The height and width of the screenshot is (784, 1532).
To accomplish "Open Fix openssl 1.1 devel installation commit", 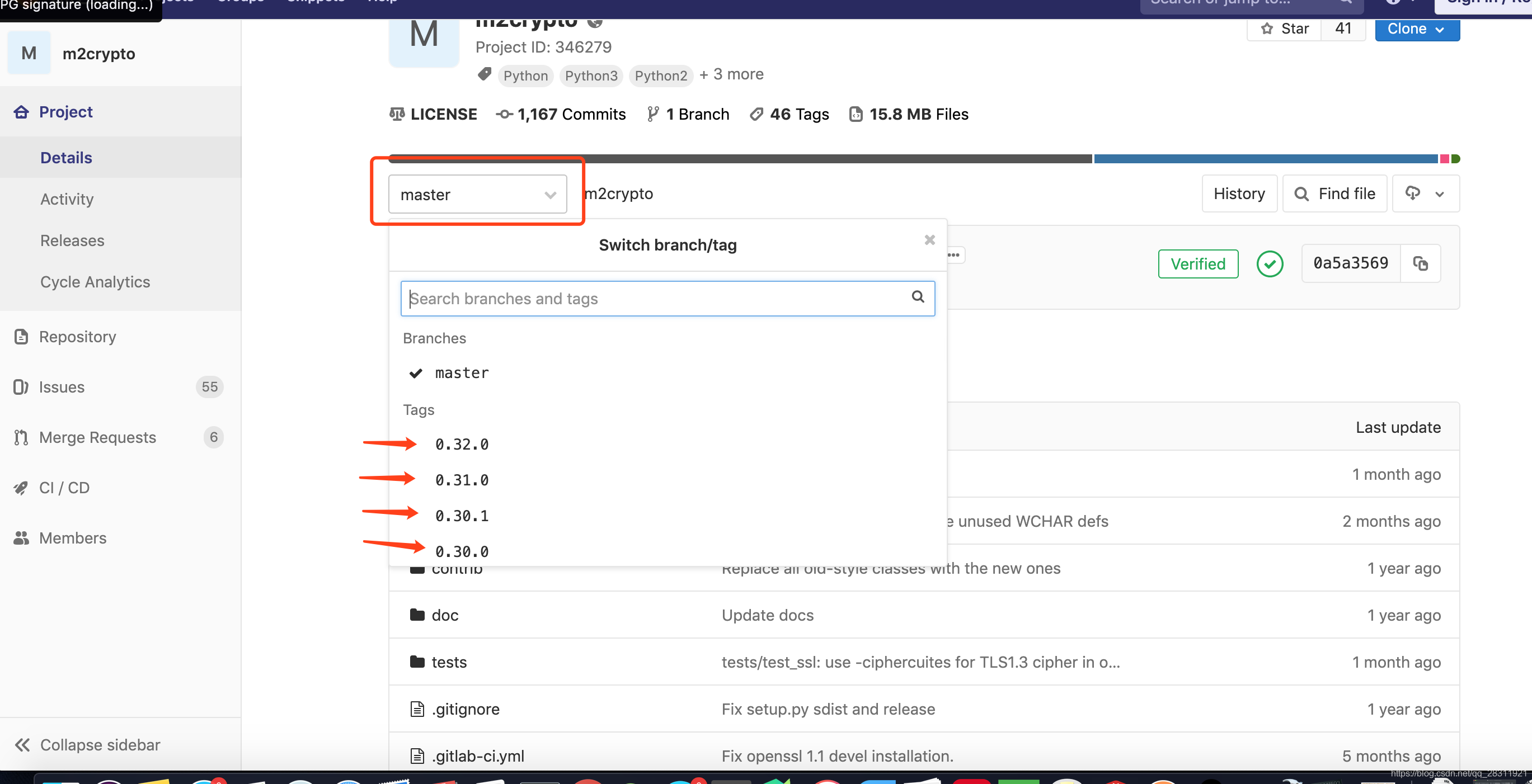I will 838,755.
